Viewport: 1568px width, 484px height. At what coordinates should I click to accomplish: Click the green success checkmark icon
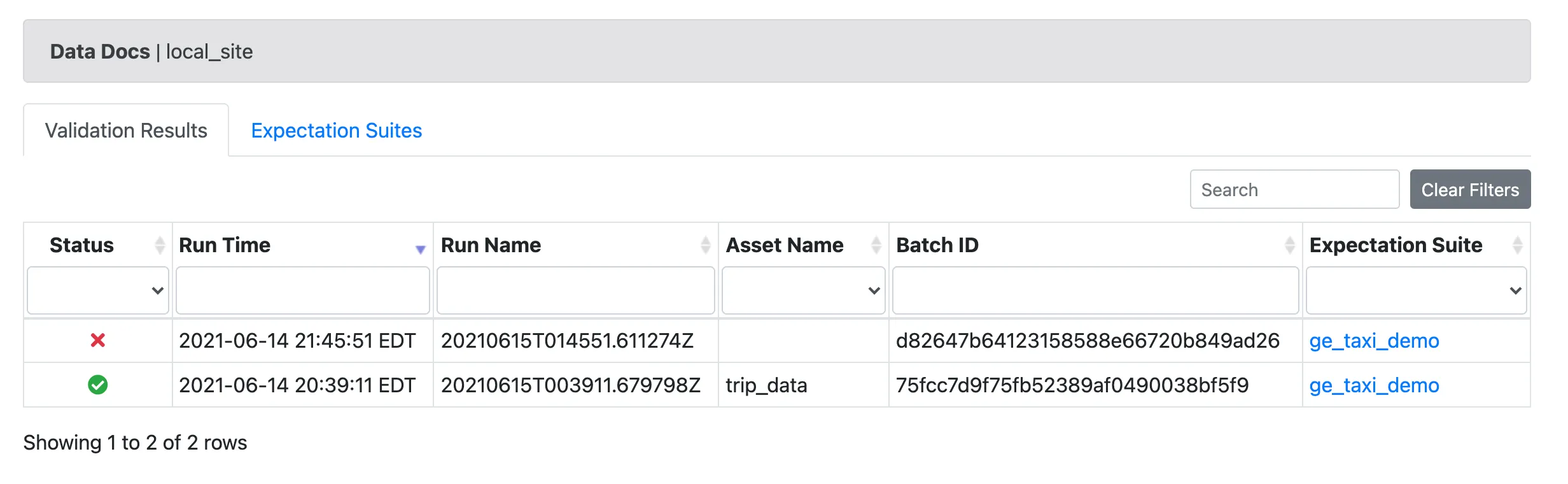pyautogui.click(x=97, y=385)
